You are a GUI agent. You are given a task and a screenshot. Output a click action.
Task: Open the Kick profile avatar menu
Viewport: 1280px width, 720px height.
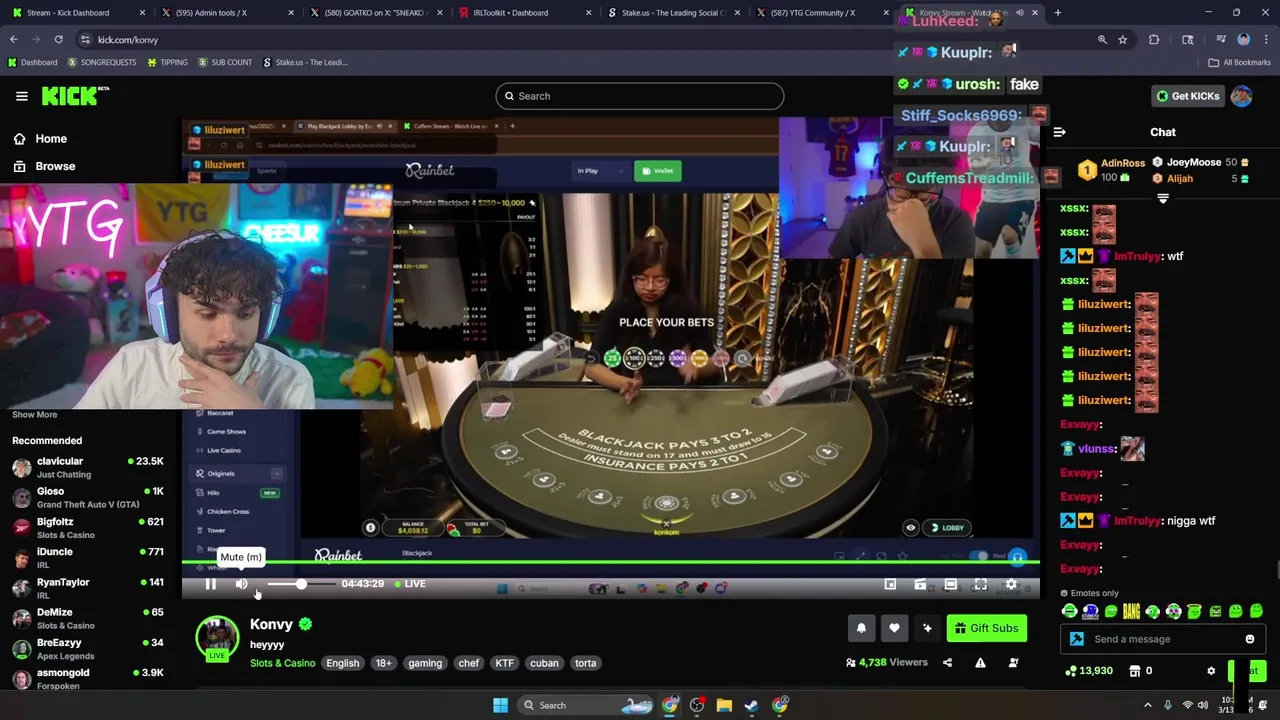(x=1241, y=96)
